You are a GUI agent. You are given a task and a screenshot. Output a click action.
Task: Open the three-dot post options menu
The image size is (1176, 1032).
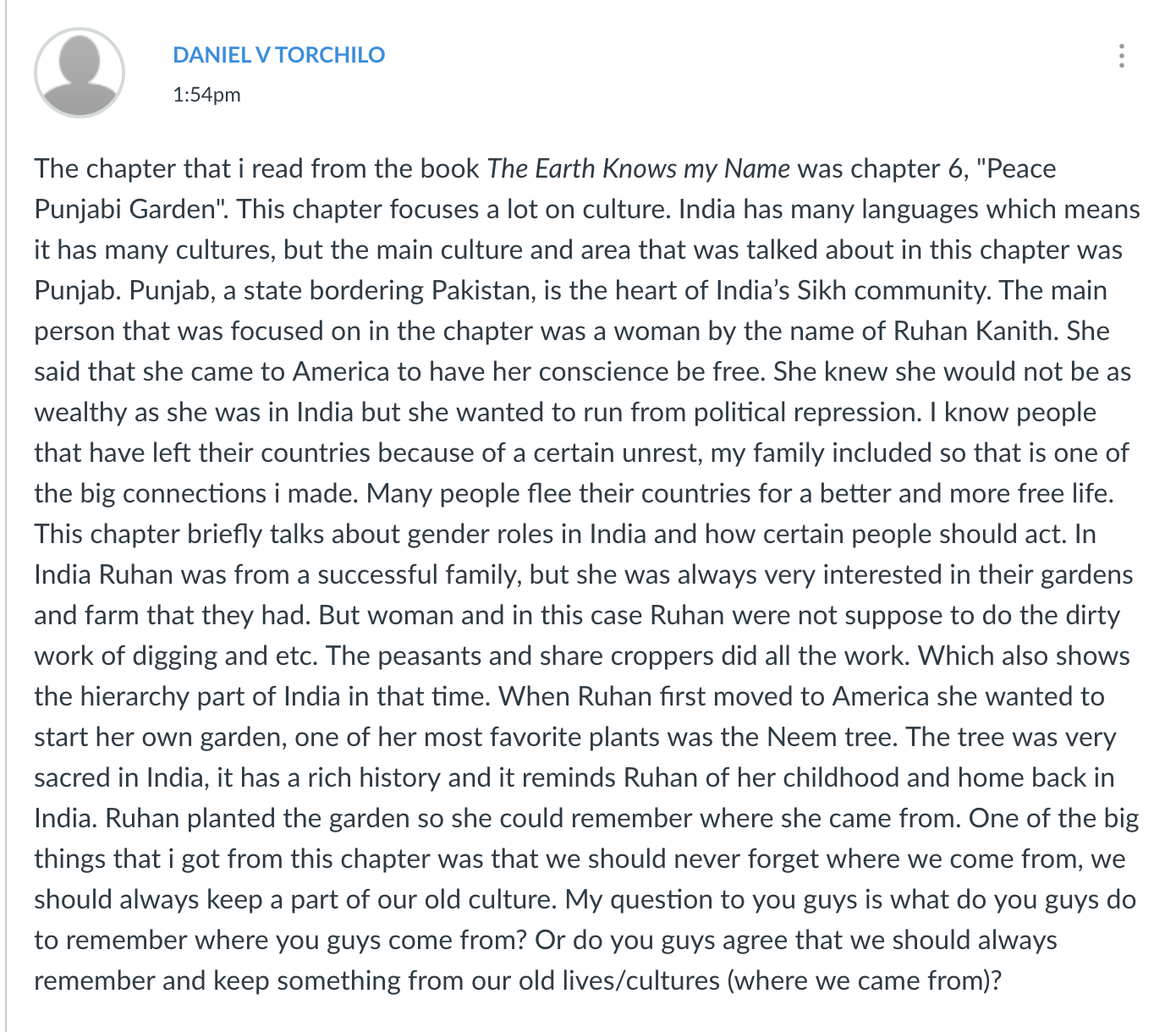pyautogui.click(x=1121, y=56)
